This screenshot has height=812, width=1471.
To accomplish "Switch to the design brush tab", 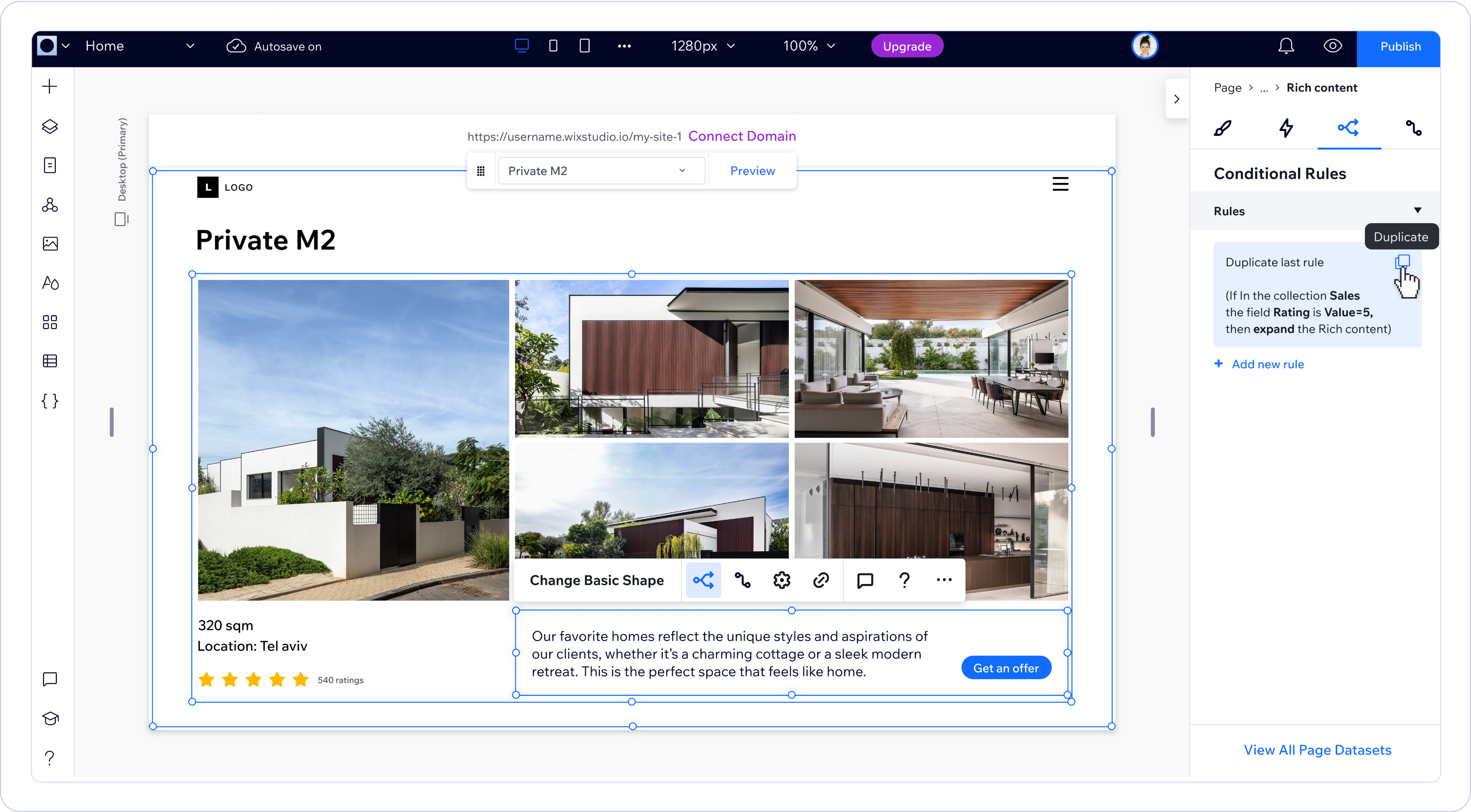I will click(x=1222, y=128).
